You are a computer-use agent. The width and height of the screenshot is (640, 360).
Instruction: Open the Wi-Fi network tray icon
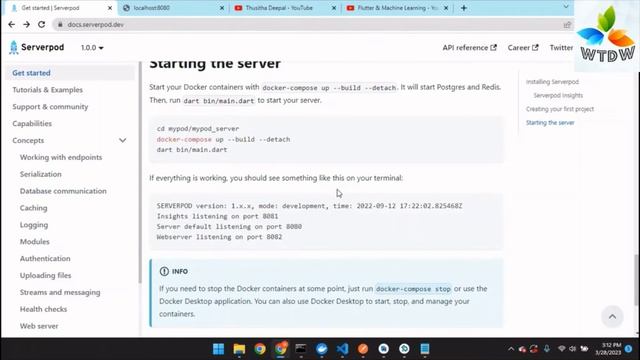click(562, 349)
